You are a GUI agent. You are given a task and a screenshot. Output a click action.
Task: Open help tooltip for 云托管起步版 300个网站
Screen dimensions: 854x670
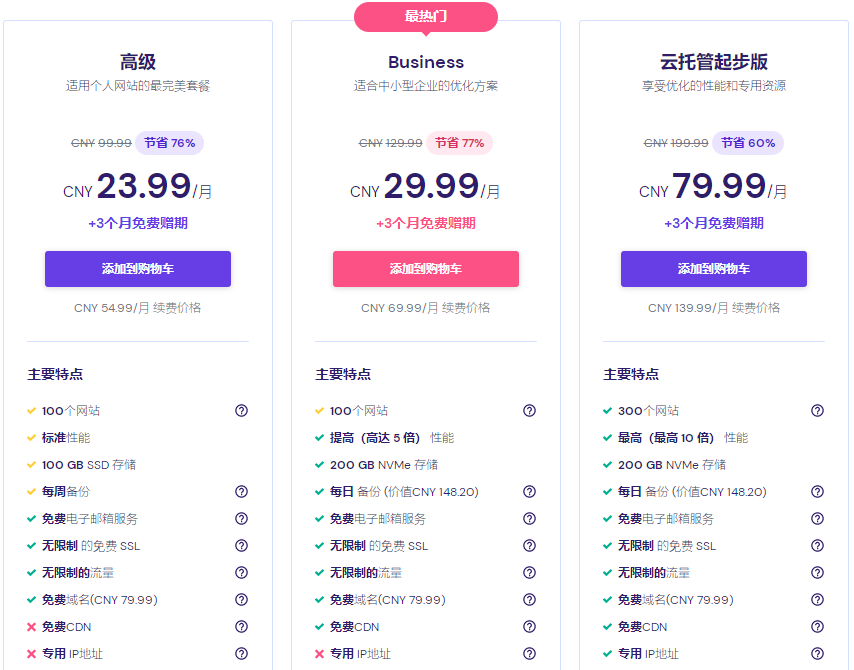[x=817, y=411]
